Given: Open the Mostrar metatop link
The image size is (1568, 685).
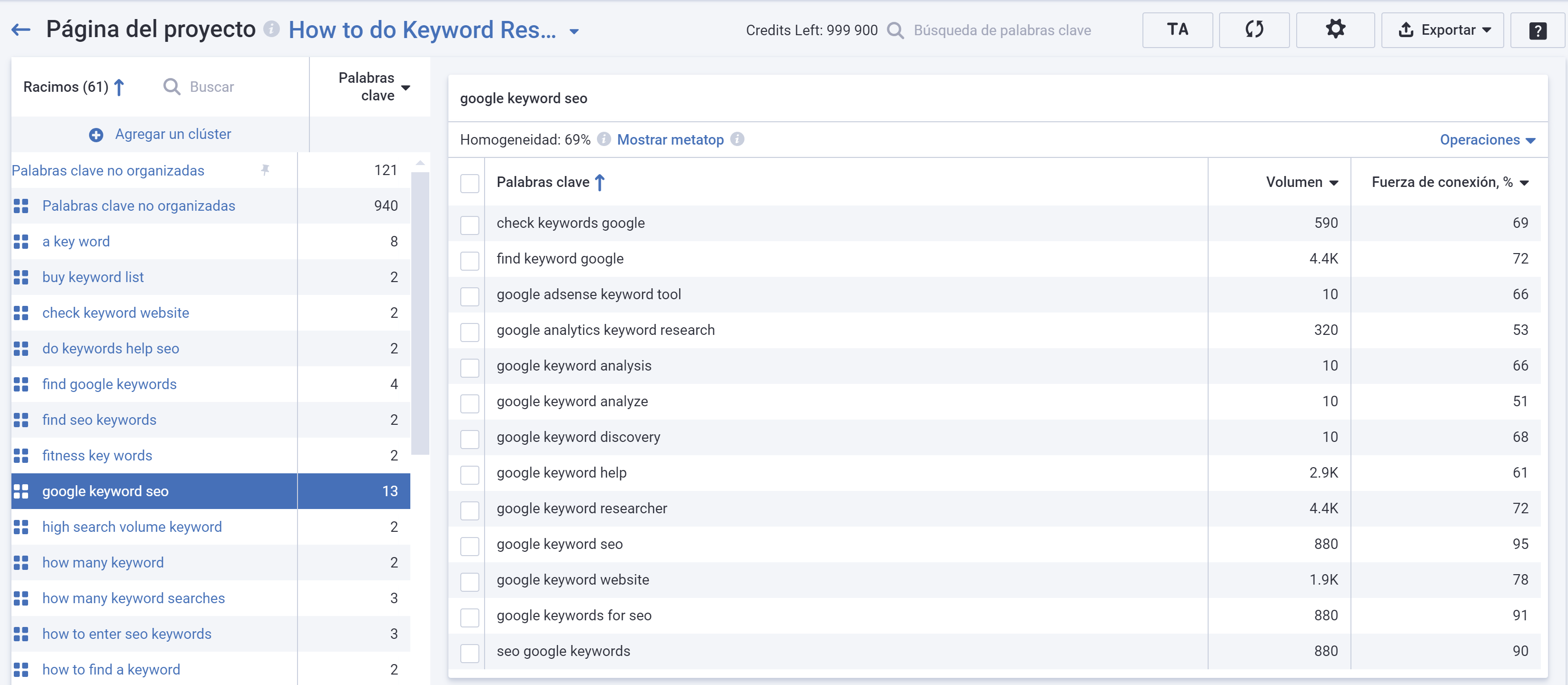Looking at the screenshot, I should click(670, 139).
